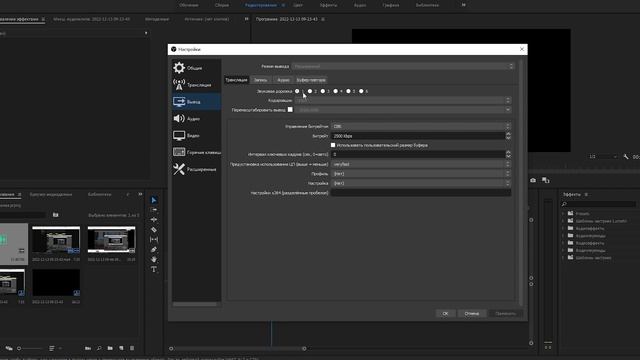Open the CPU preset dropdown showing veryfast

click(421, 164)
